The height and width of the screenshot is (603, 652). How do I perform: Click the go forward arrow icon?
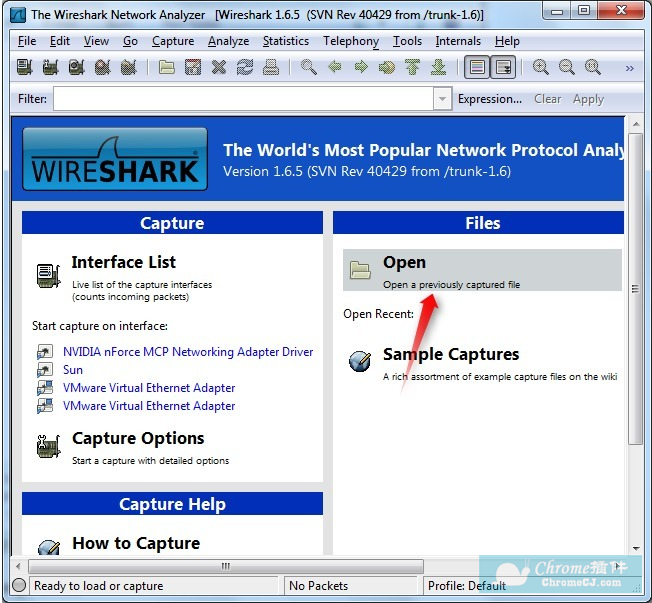tap(361, 67)
